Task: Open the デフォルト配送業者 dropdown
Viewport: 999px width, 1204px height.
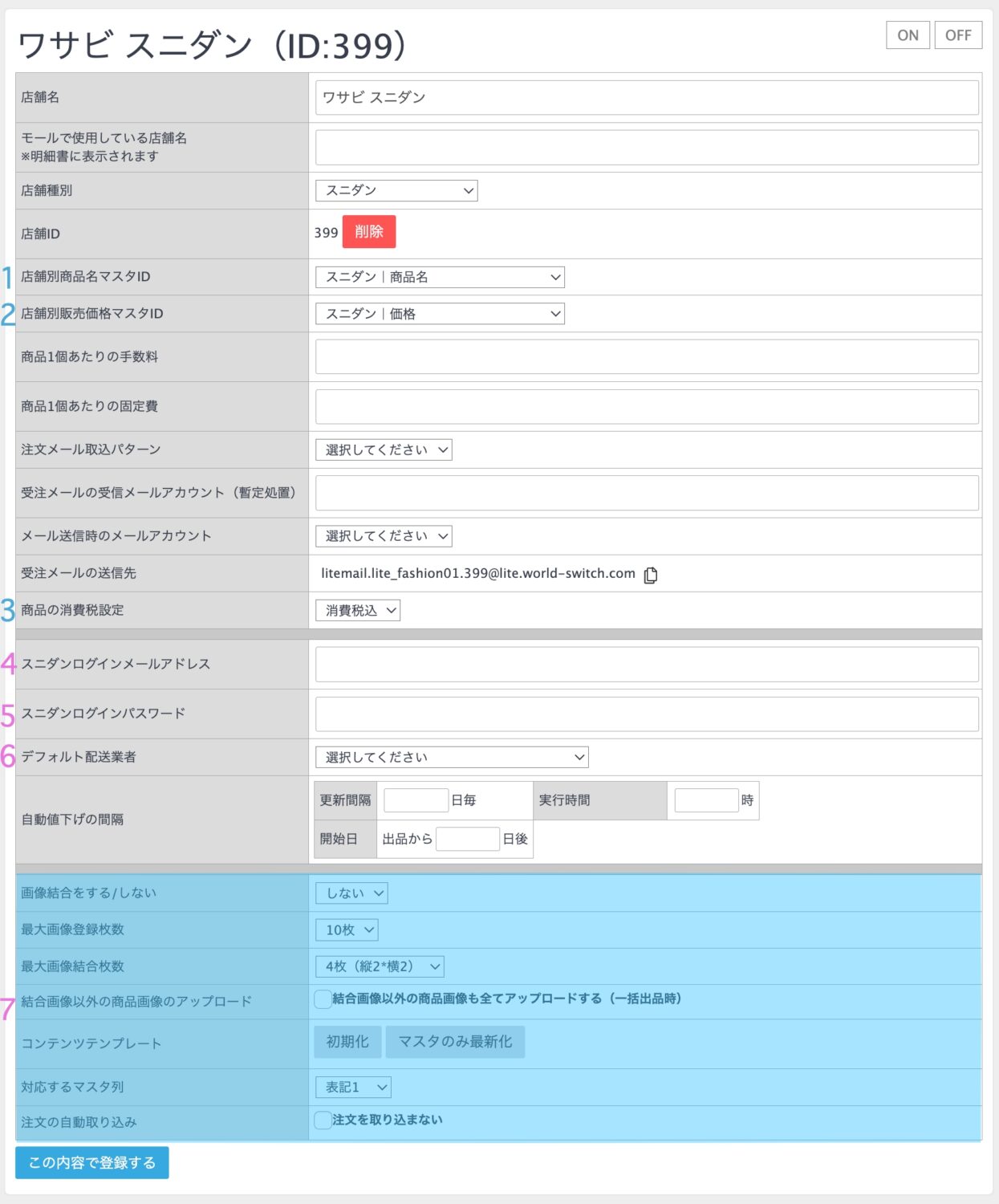Action: pos(452,757)
